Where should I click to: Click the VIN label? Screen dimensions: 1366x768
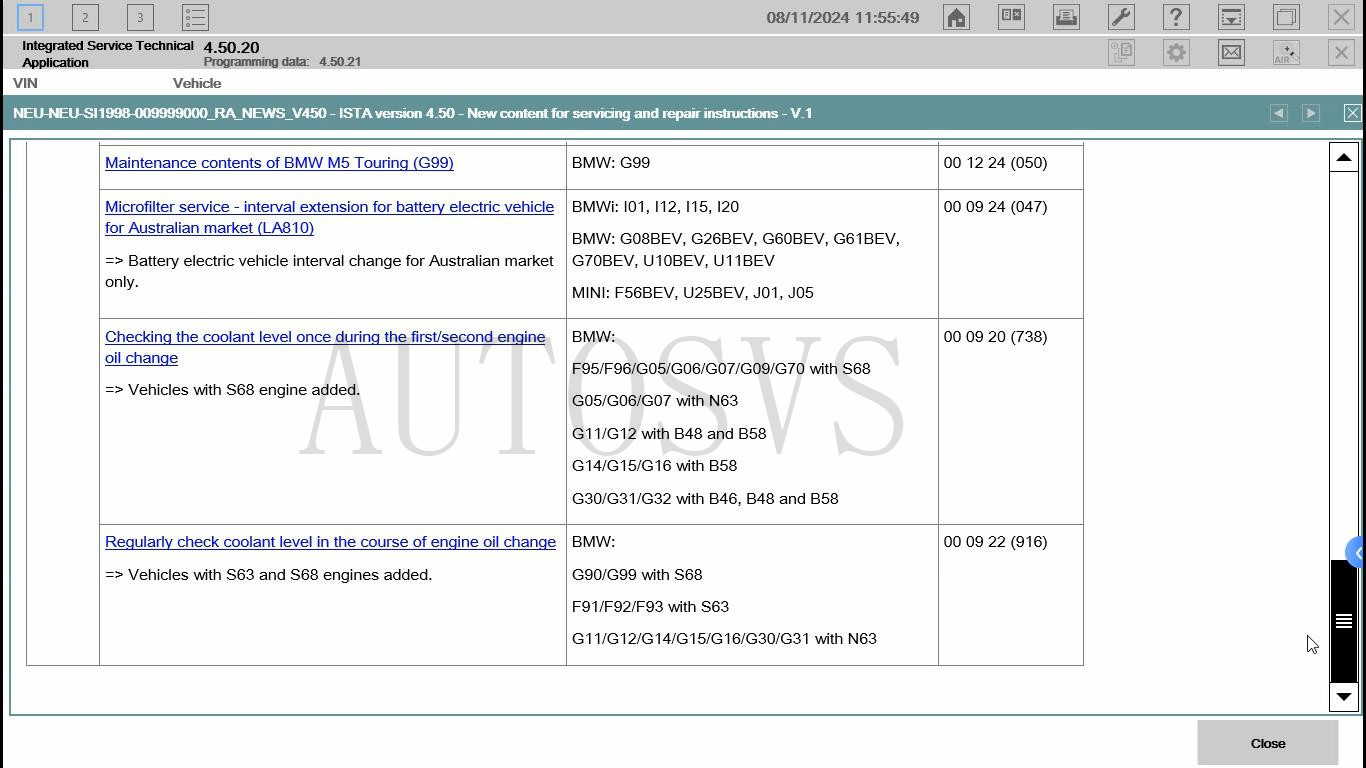pyautogui.click(x=25, y=83)
